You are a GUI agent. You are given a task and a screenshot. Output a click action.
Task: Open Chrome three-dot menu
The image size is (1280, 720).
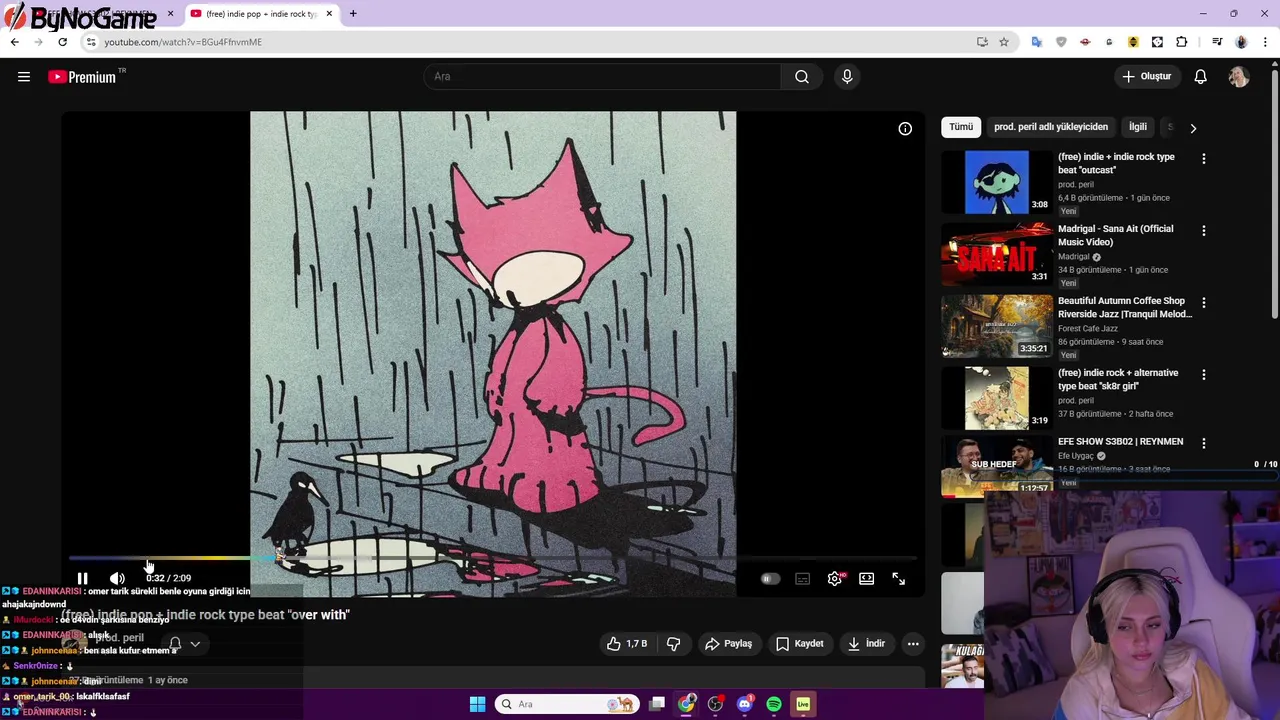point(1266,42)
